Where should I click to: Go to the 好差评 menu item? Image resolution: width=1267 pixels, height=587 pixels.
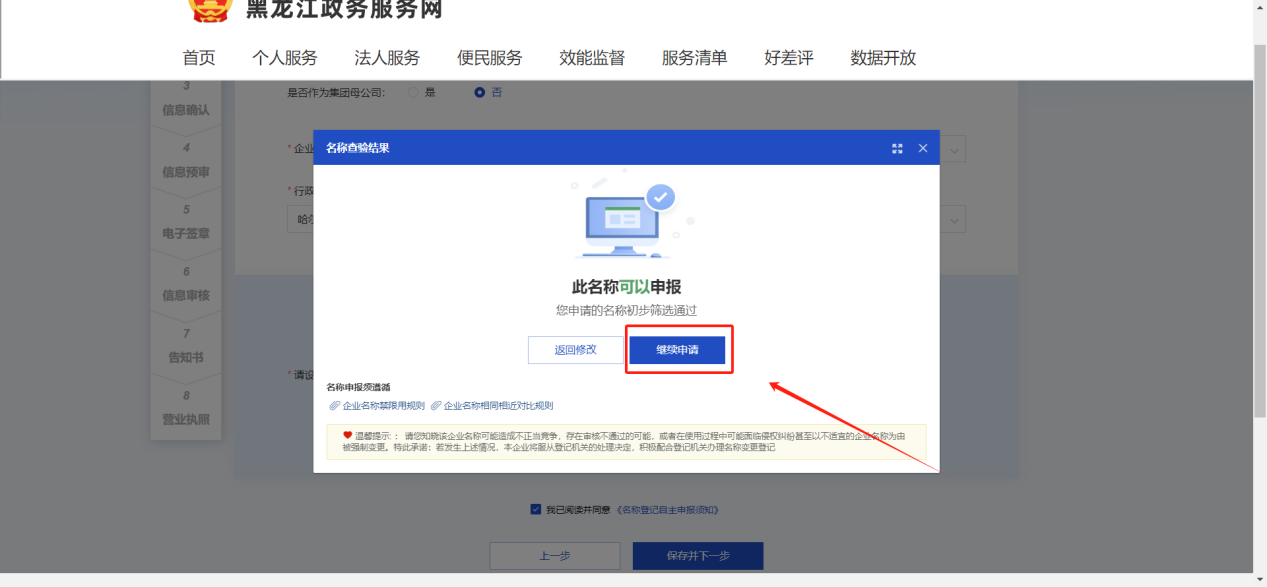789,58
